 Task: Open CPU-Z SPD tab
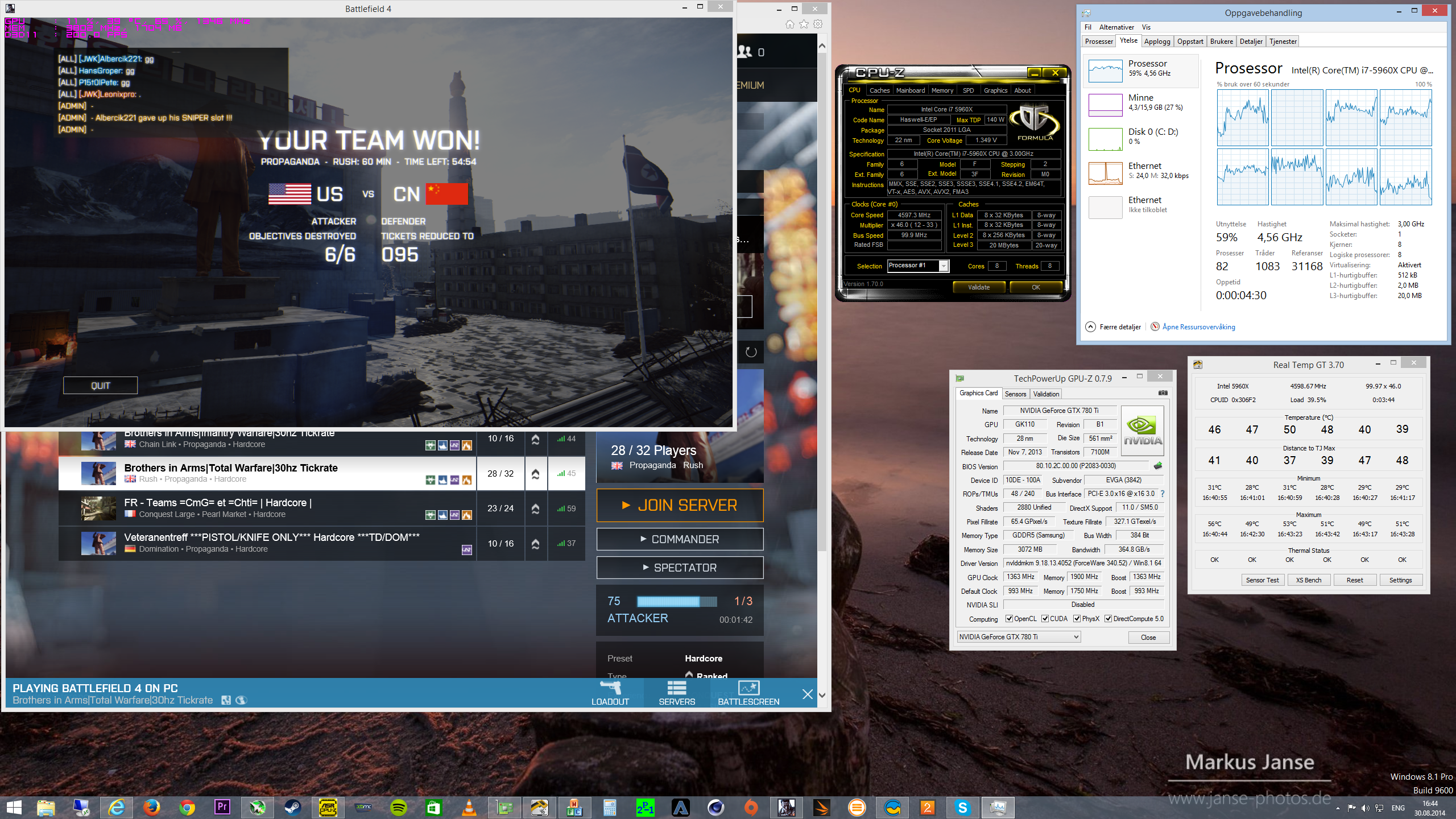tap(968, 90)
